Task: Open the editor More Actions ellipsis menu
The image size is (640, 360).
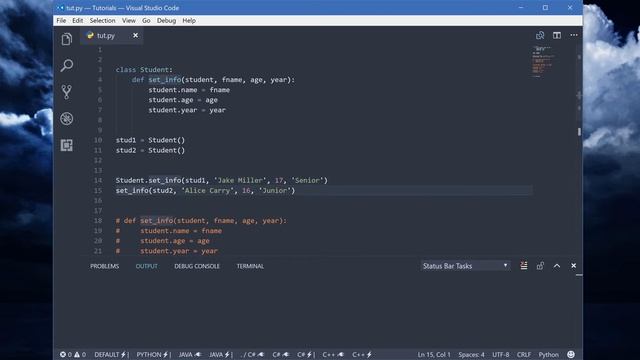Action: pos(574,35)
